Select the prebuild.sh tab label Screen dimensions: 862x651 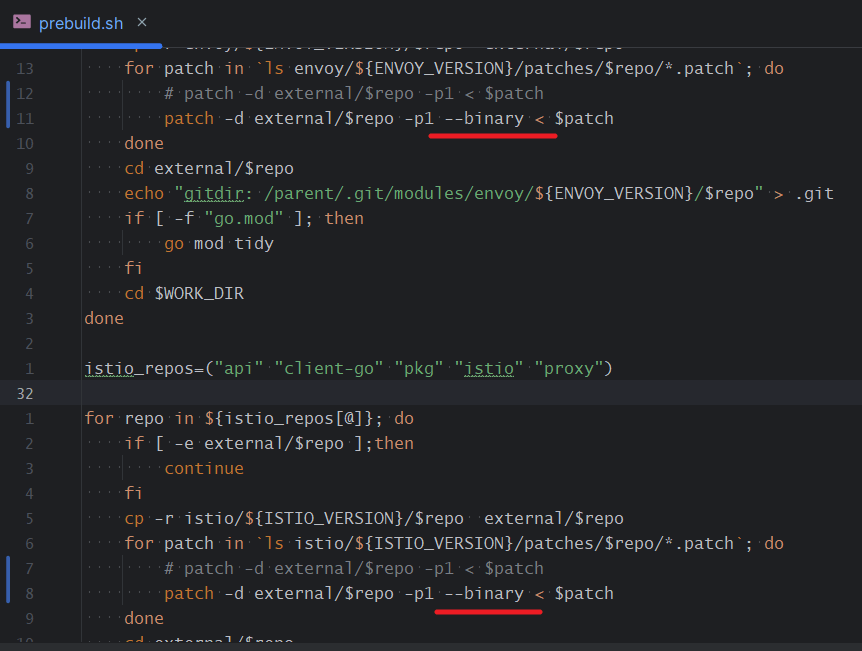point(80,23)
